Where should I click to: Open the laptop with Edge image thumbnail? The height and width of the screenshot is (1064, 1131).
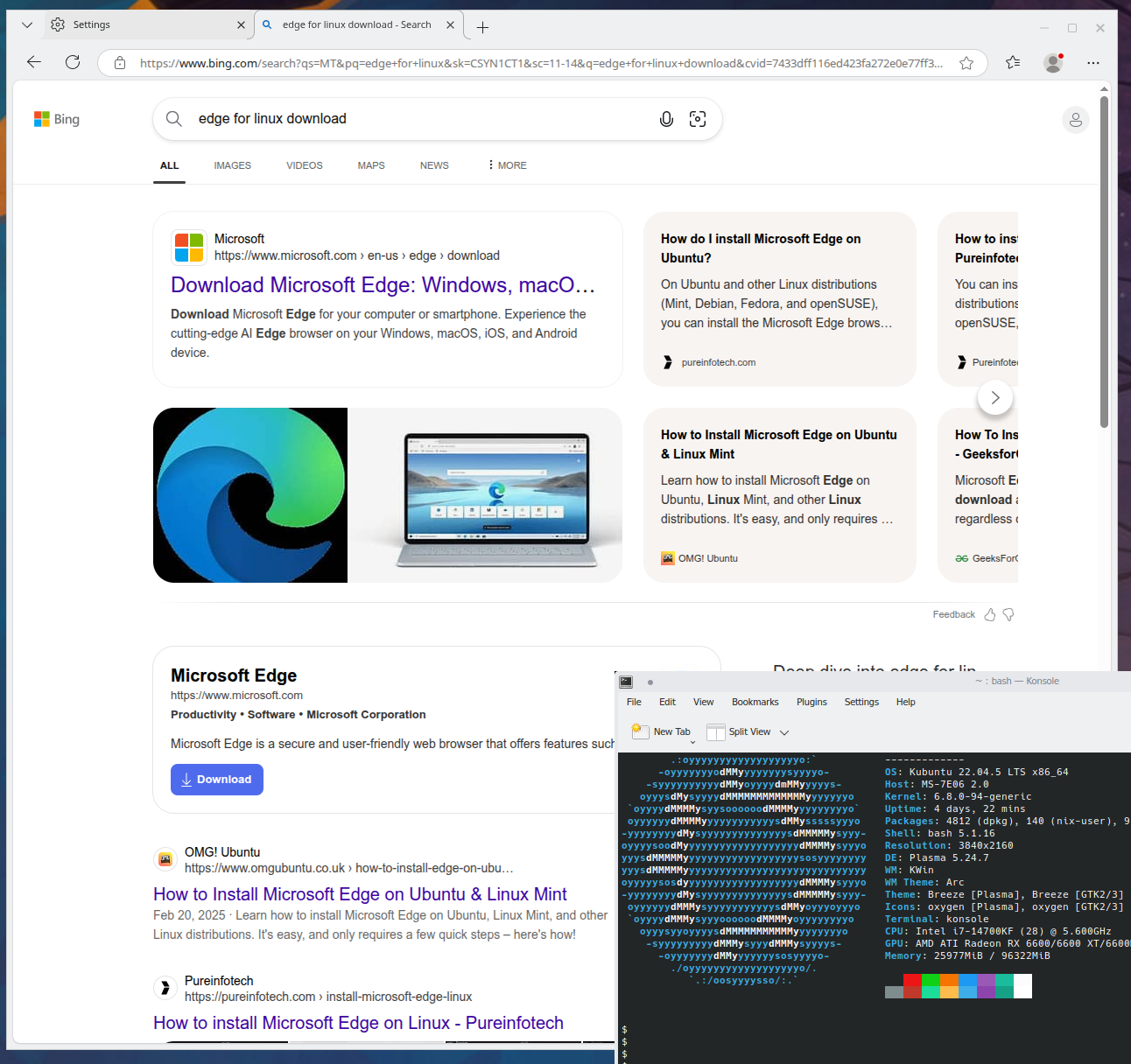(x=485, y=495)
